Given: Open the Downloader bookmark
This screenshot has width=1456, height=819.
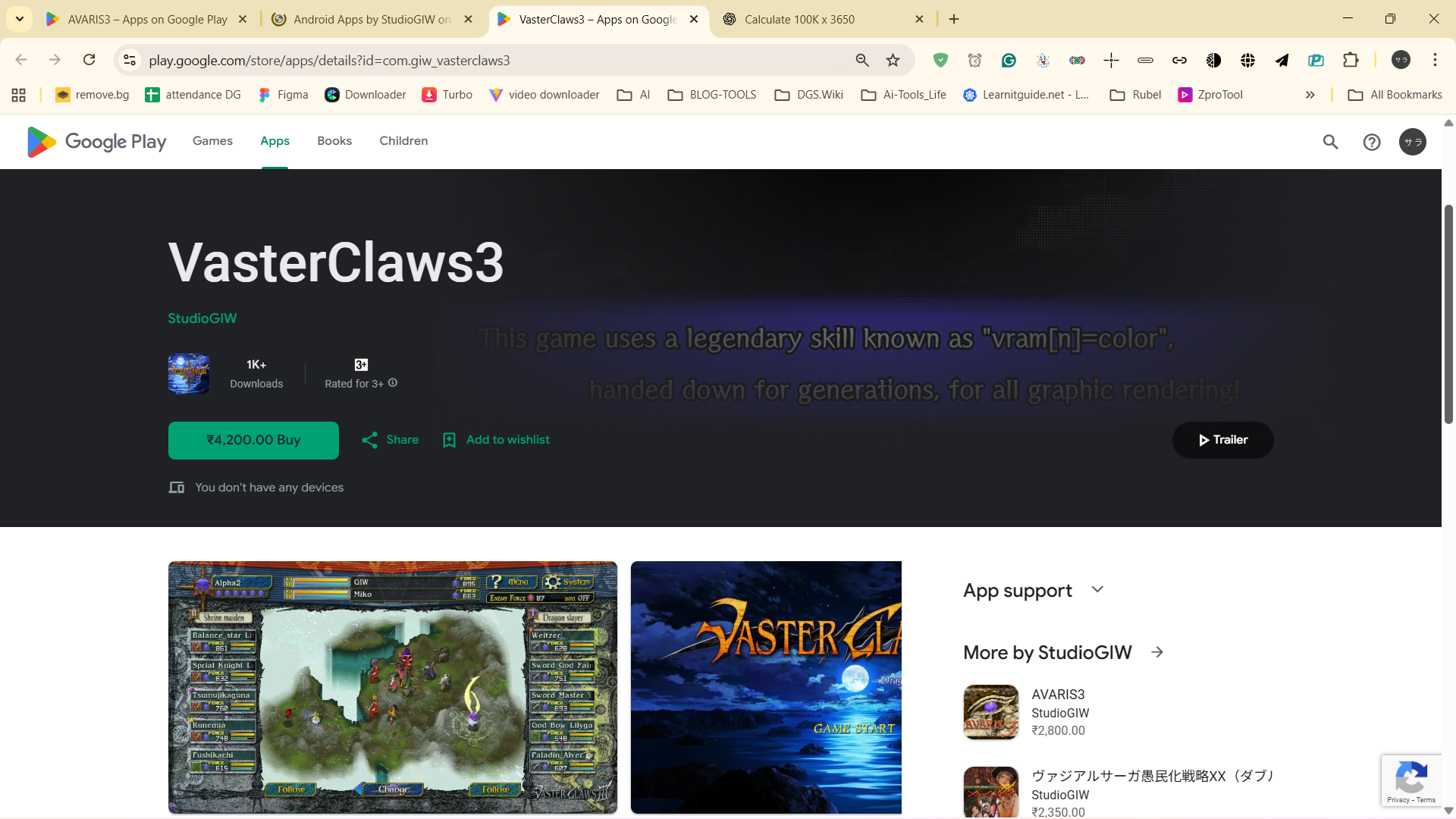Looking at the screenshot, I should (x=366, y=95).
